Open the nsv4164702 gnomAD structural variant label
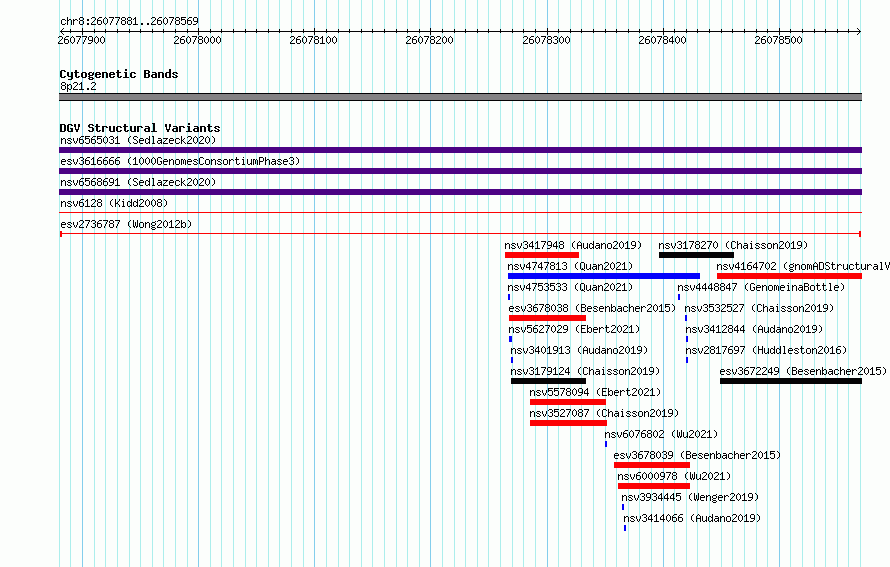The width and height of the screenshot is (890, 567). coord(803,266)
